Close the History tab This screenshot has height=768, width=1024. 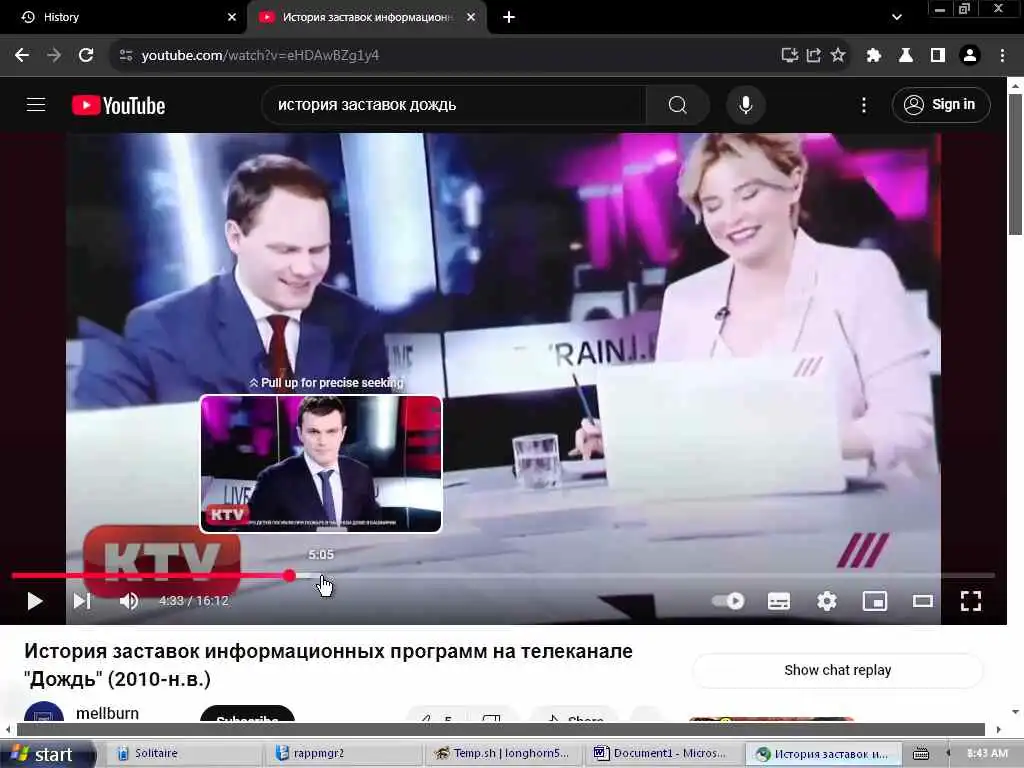(232, 17)
